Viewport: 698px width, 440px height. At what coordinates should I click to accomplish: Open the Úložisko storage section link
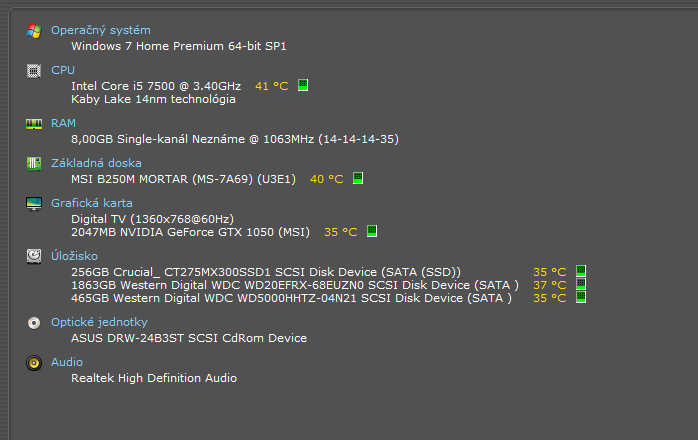click(74, 256)
